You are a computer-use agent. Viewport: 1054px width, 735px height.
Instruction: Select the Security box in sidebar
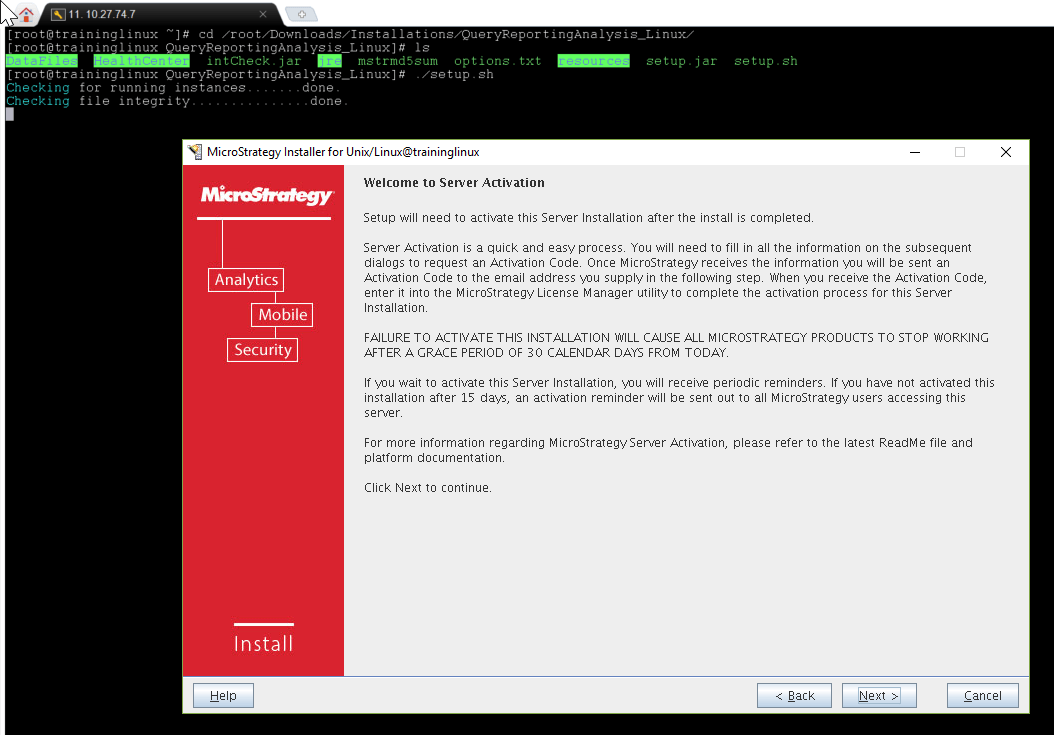tap(263, 350)
